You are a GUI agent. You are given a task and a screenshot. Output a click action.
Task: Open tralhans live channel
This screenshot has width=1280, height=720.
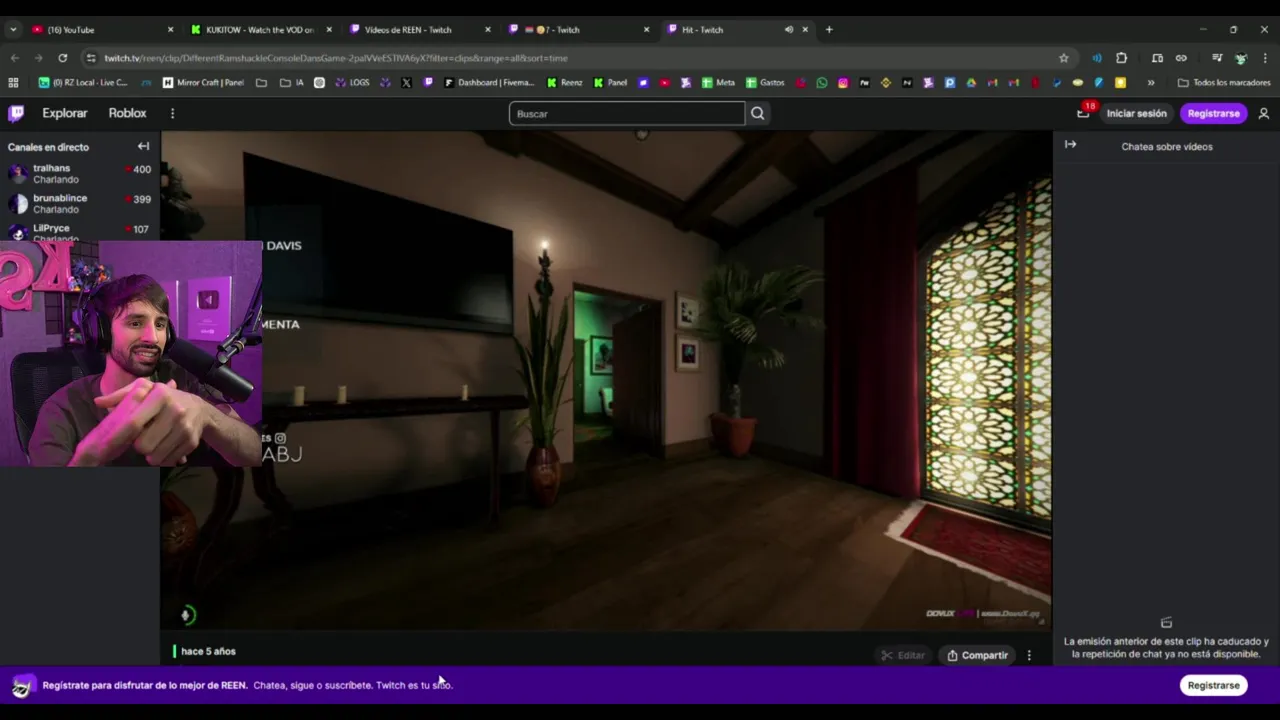80,174
